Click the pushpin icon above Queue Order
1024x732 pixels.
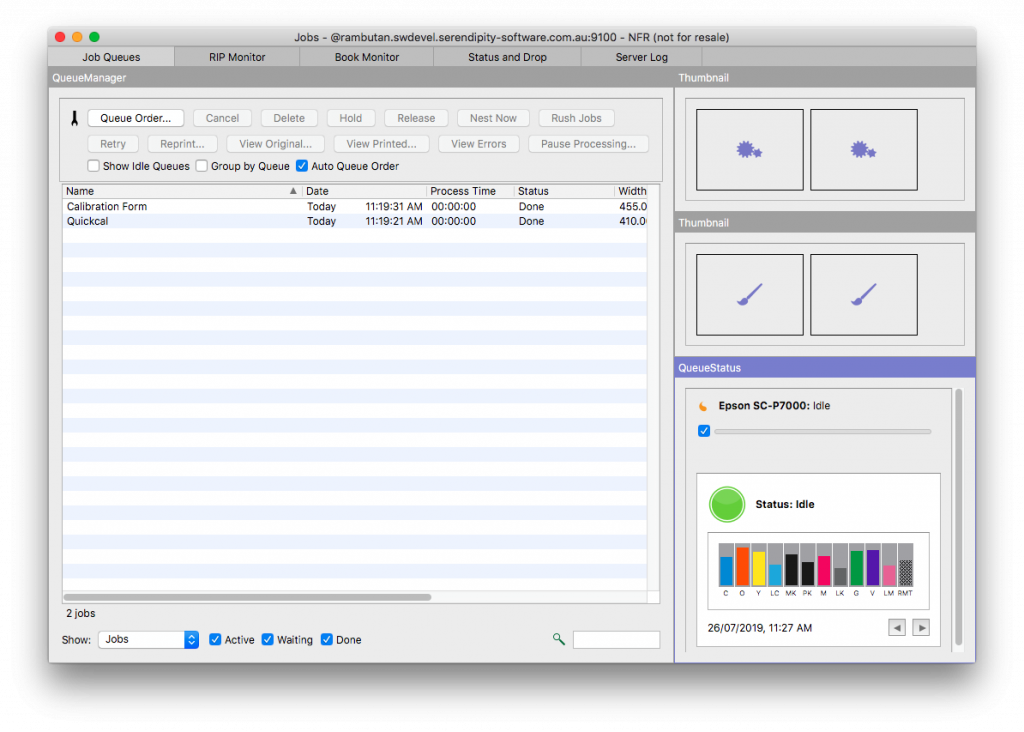point(74,117)
